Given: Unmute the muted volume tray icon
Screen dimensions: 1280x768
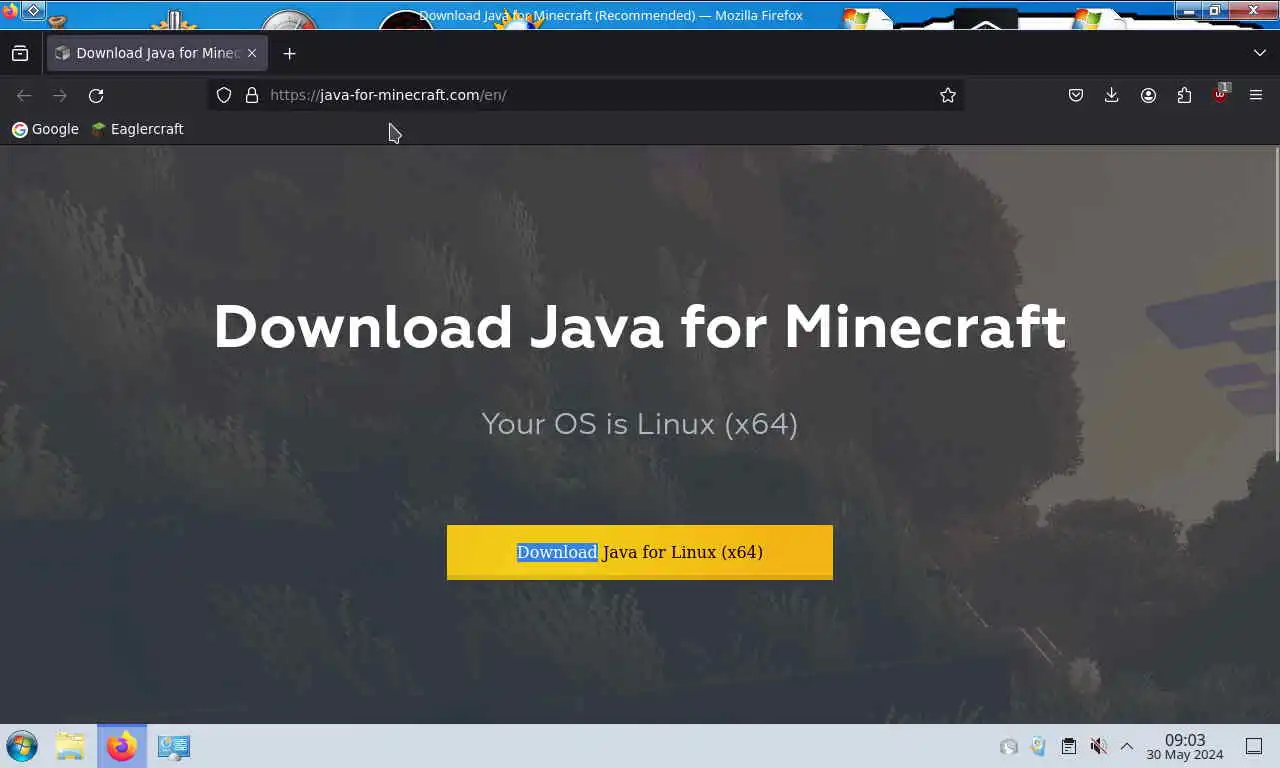Looking at the screenshot, I should [x=1098, y=746].
